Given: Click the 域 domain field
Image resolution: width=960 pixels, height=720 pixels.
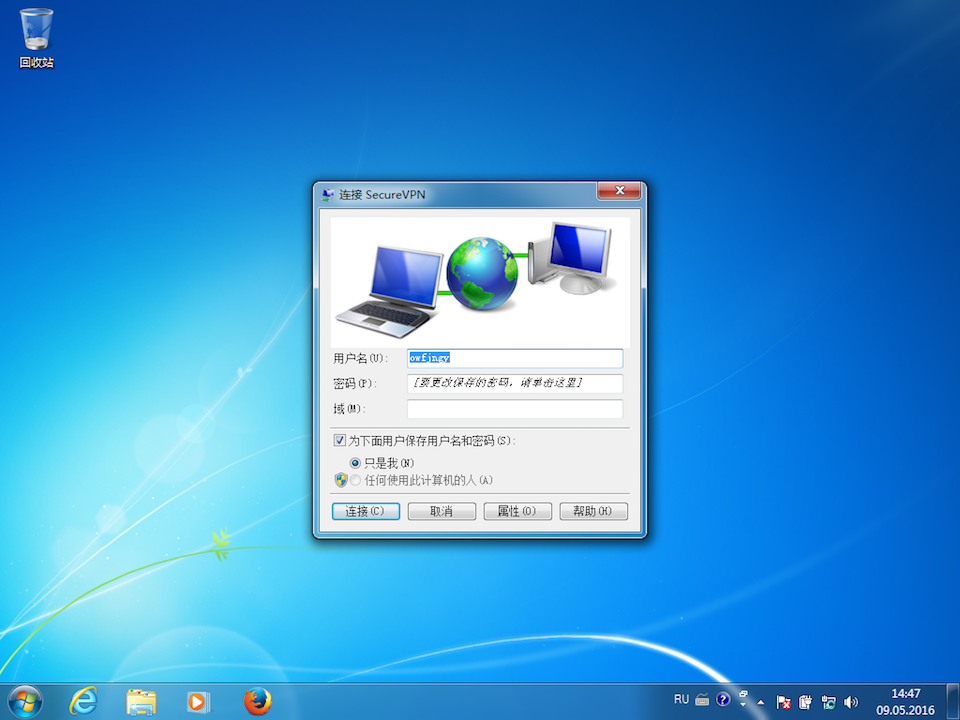Looking at the screenshot, I should tap(515, 408).
